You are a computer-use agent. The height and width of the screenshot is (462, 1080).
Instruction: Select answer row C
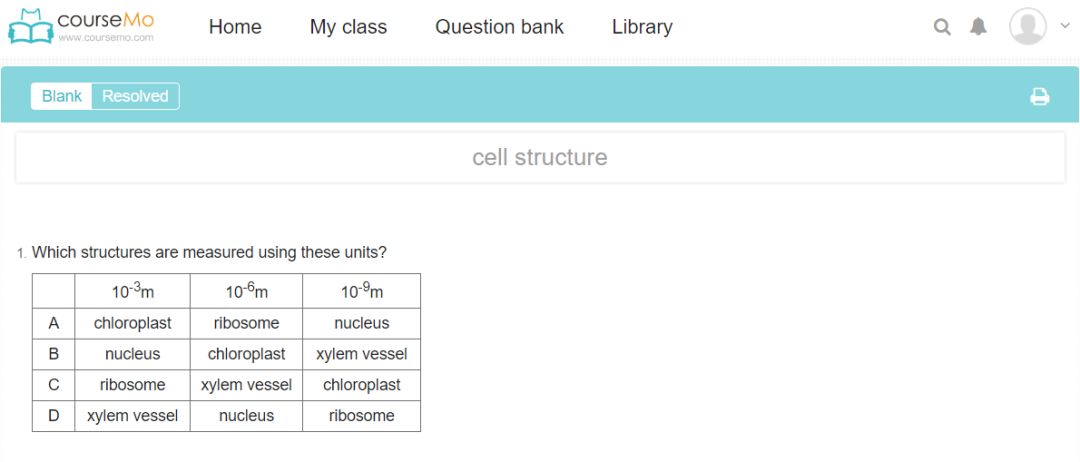point(54,385)
